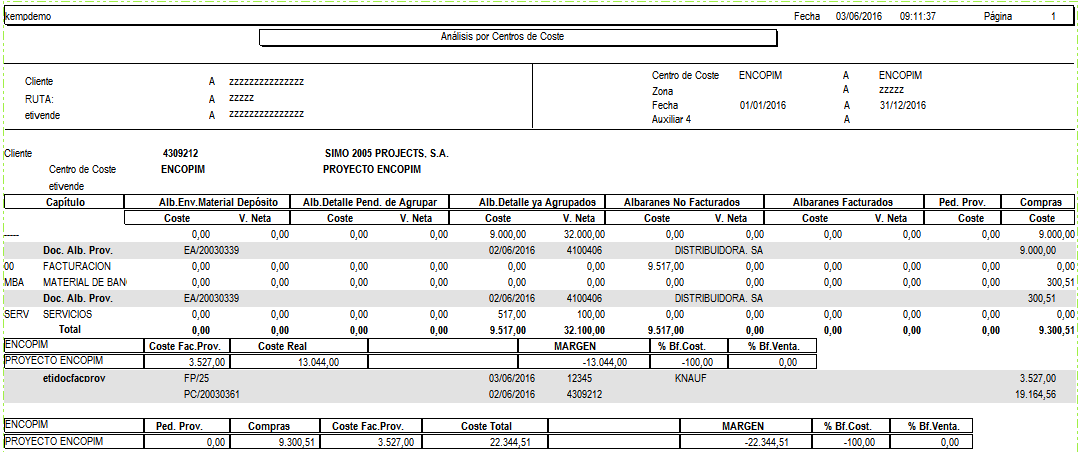
Task: Click the value '100,00' in SERVICIOS row
Action: (x=591, y=314)
